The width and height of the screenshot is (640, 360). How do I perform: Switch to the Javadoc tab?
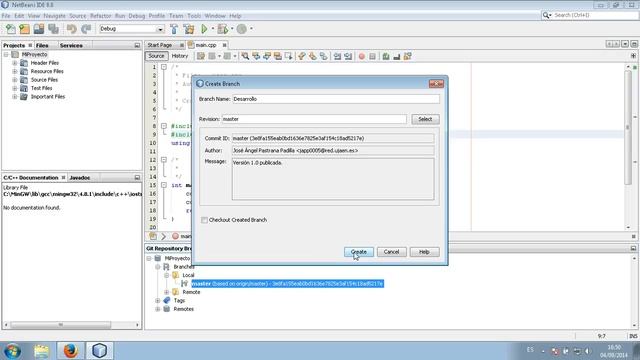point(80,178)
